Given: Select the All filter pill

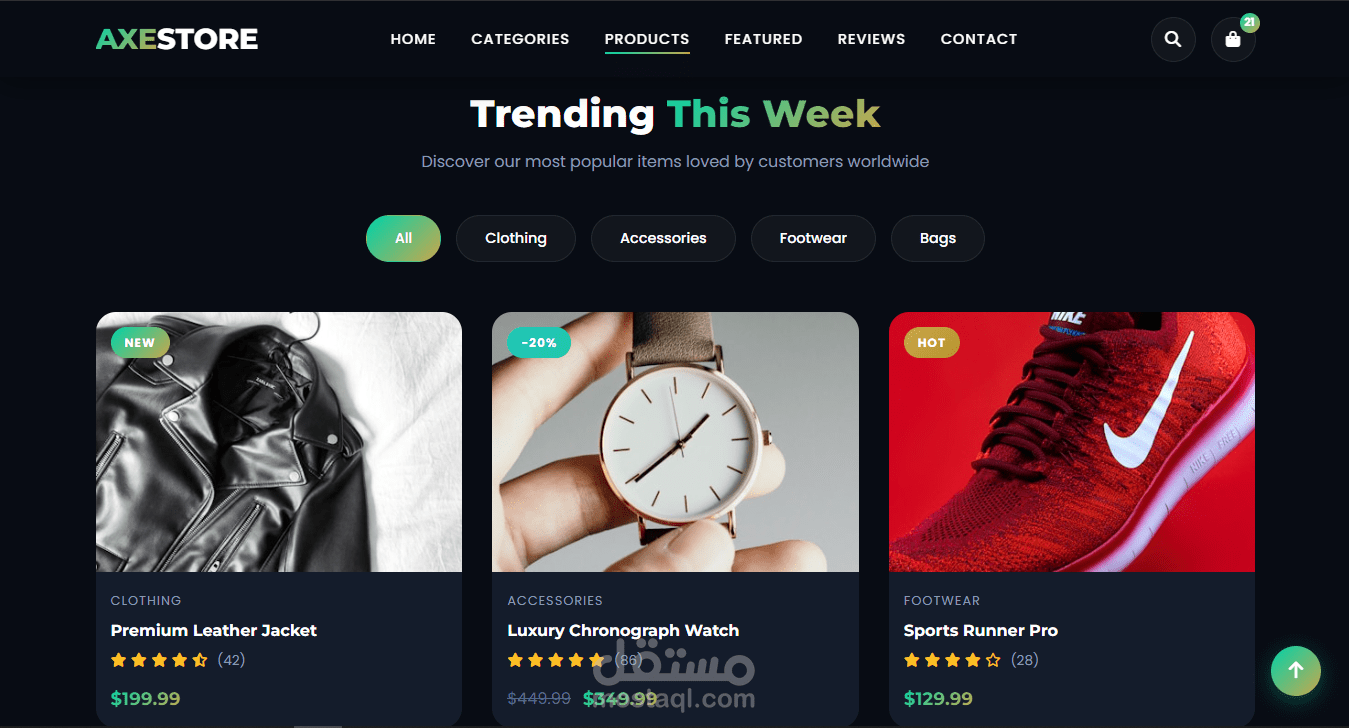Looking at the screenshot, I should pyautogui.click(x=403, y=238).
